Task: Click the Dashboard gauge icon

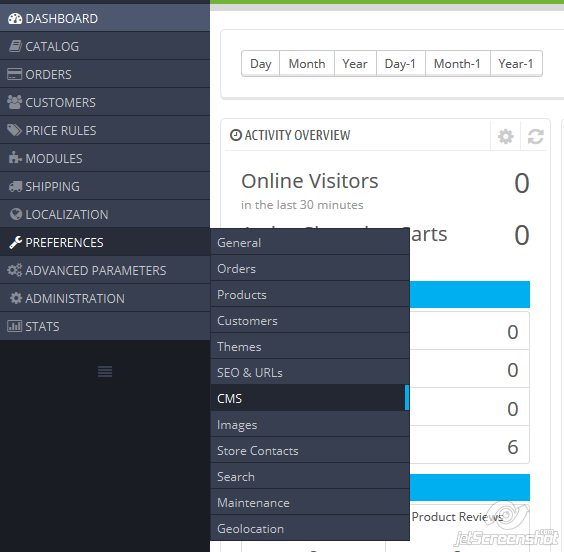Action: click(x=15, y=19)
